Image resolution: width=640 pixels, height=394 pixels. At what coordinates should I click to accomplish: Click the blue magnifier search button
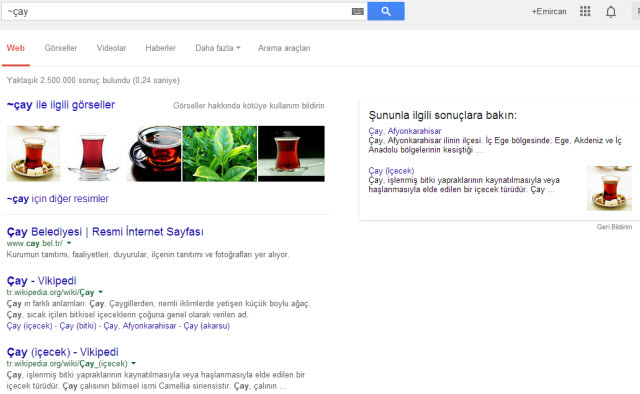pyautogui.click(x=386, y=11)
